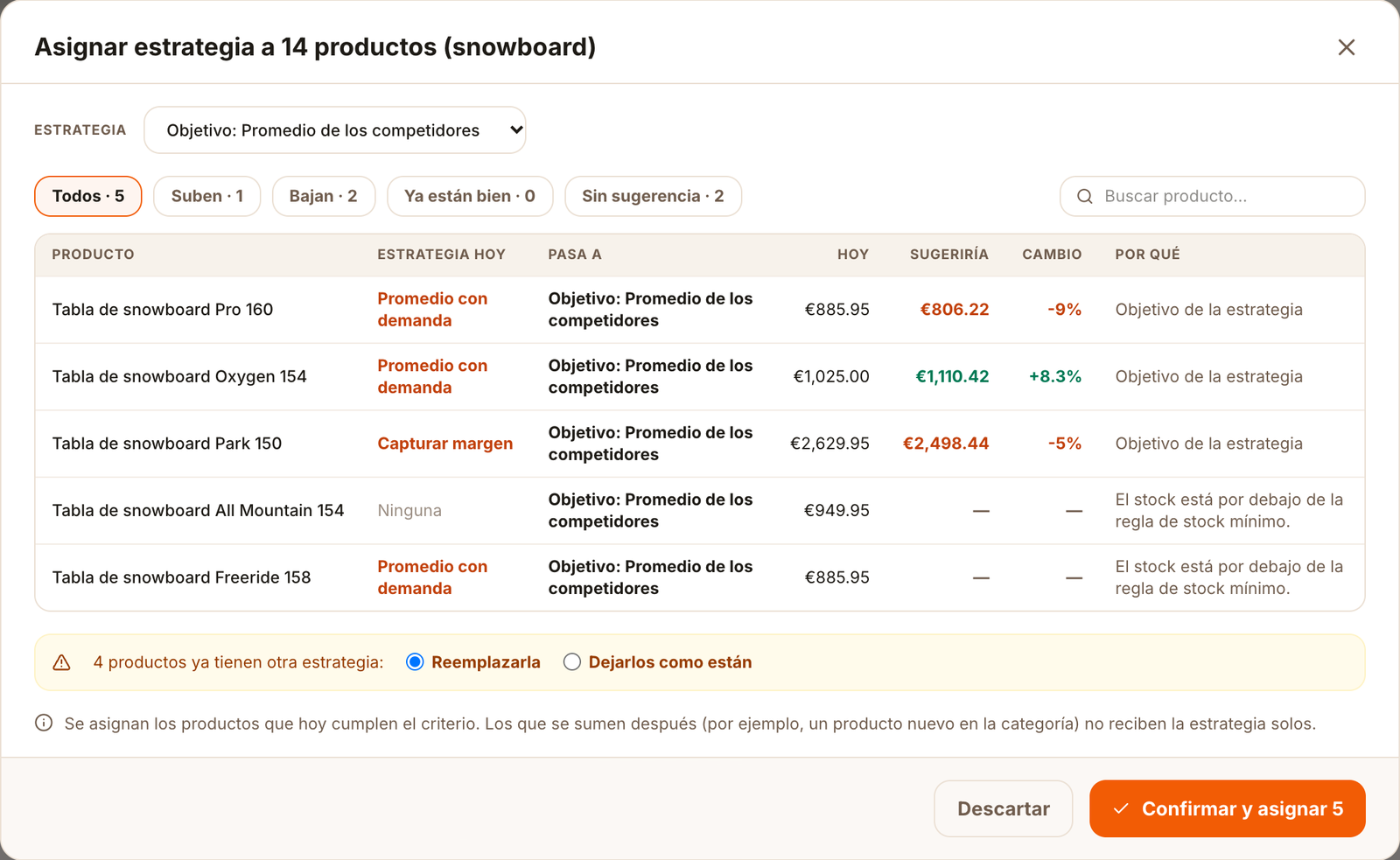This screenshot has height=860, width=1400.
Task: Click Tabla de snowboard Park 150 row
Action: [x=699, y=444]
